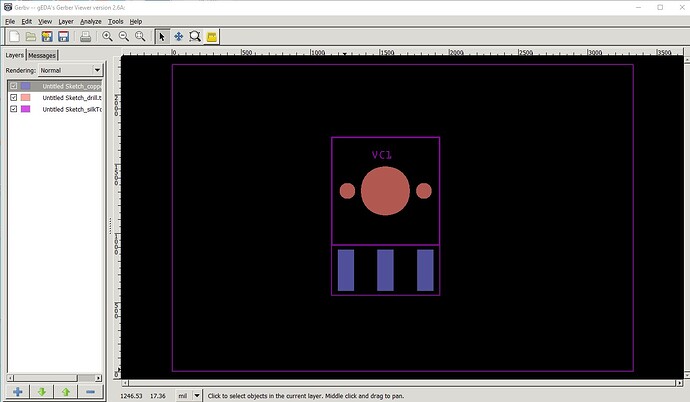This screenshot has width=690, height=402.
Task: Click the New project toolbar icon
Action: 13,36
